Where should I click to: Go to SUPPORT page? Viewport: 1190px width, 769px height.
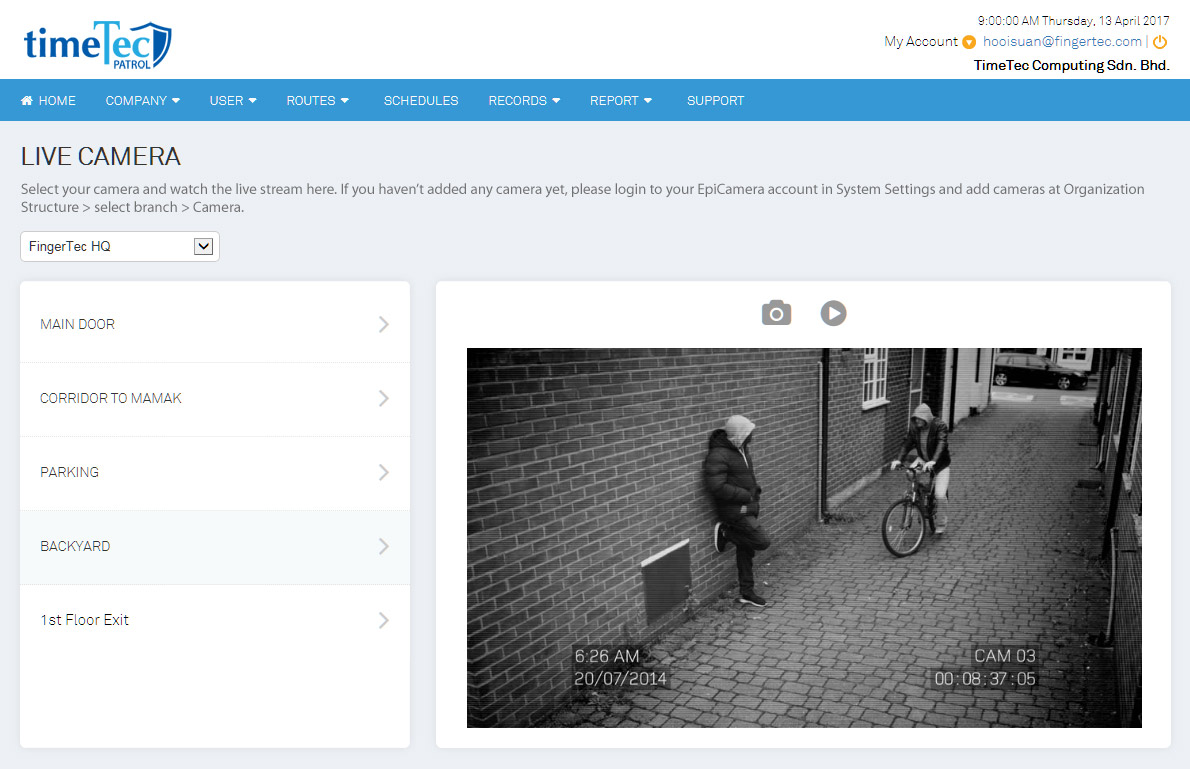click(x=716, y=100)
